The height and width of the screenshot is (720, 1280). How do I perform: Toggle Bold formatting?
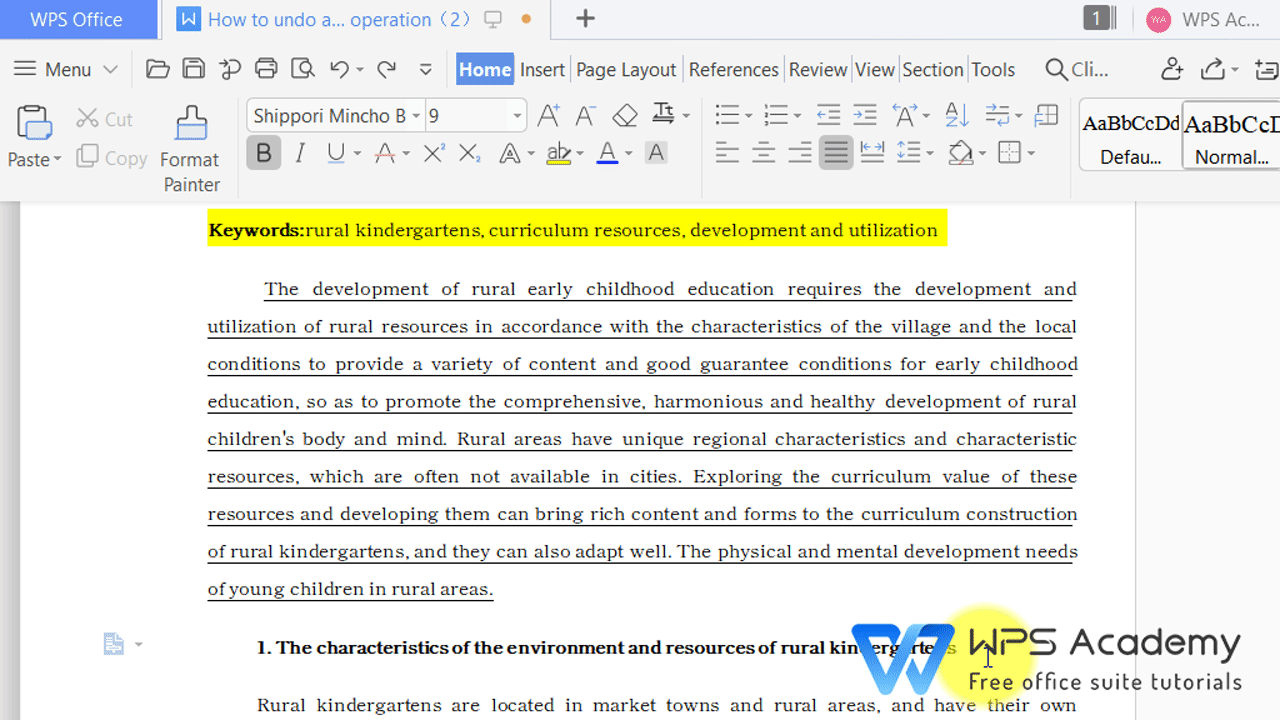[x=263, y=152]
